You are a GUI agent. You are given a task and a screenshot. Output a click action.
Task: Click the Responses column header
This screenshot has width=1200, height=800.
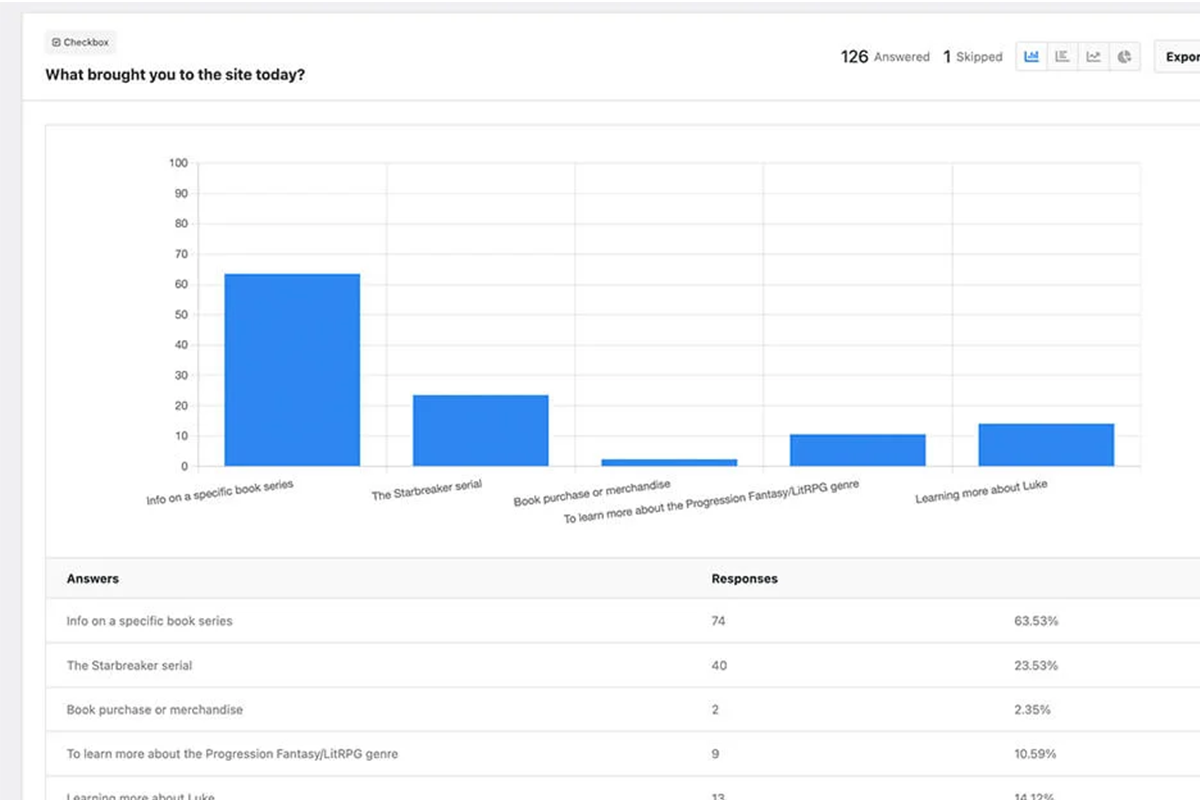[744, 579]
